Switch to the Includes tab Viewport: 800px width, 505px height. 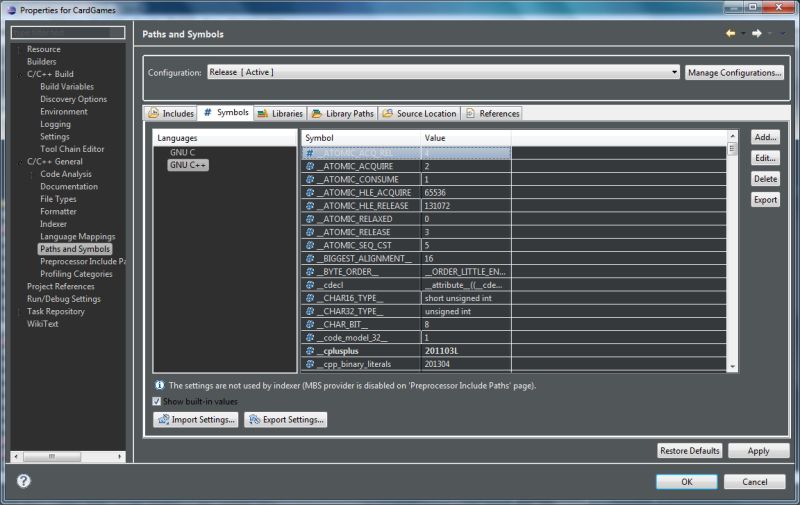pos(171,113)
